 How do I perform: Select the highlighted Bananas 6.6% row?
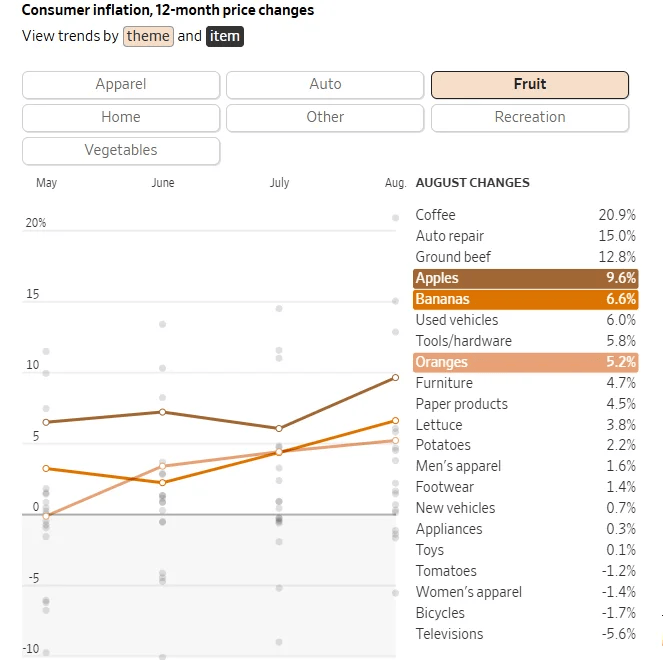click(x=525, y=299)
